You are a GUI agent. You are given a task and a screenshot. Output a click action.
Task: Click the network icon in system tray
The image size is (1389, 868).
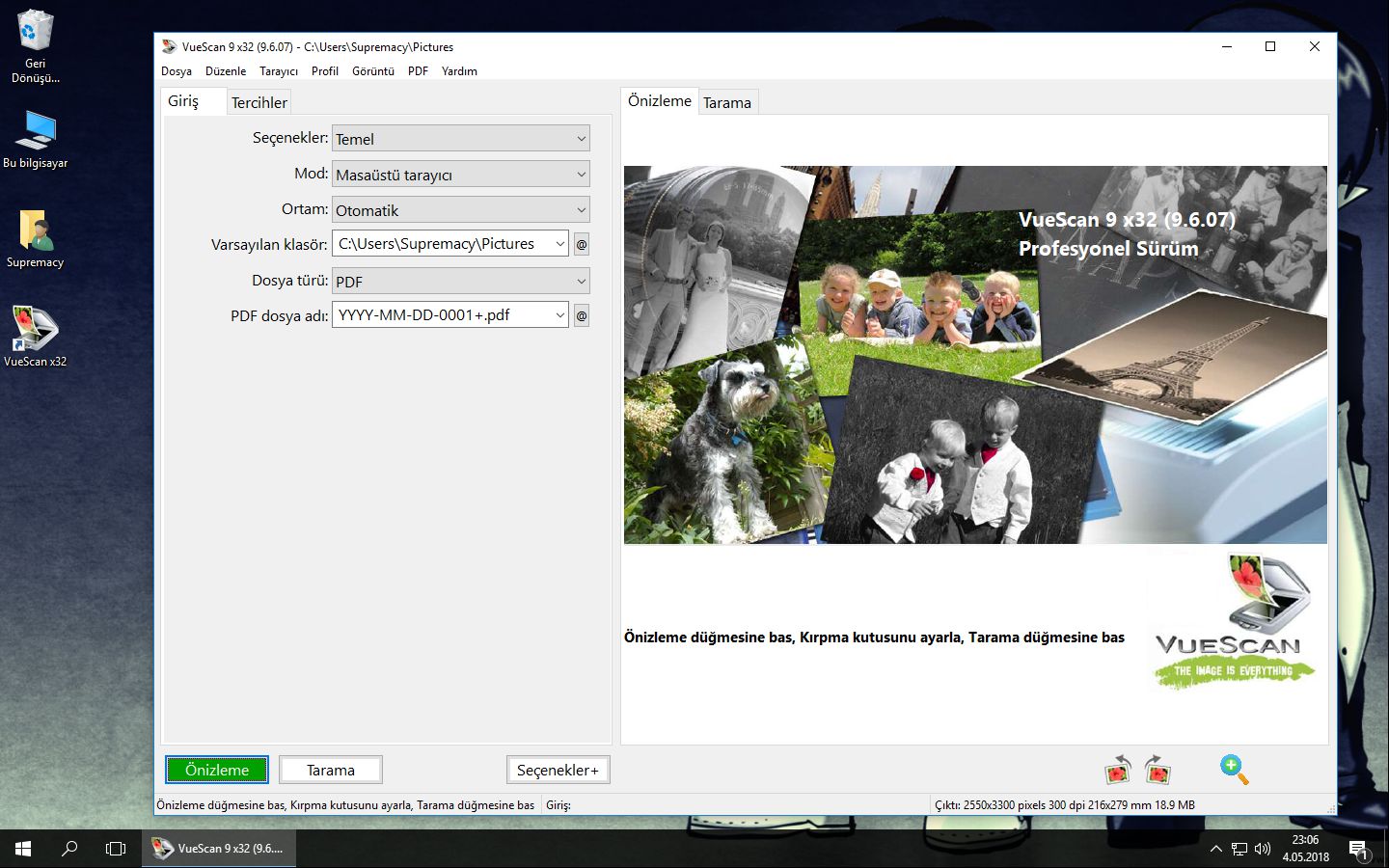(x=1239, y=849)
